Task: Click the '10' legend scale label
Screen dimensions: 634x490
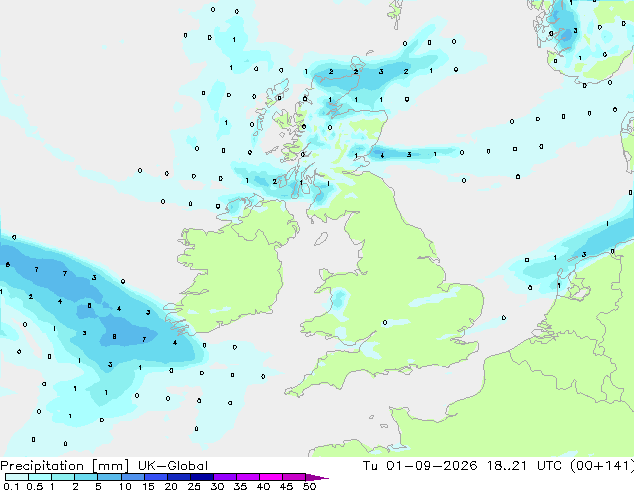Action: click(125, 486)
